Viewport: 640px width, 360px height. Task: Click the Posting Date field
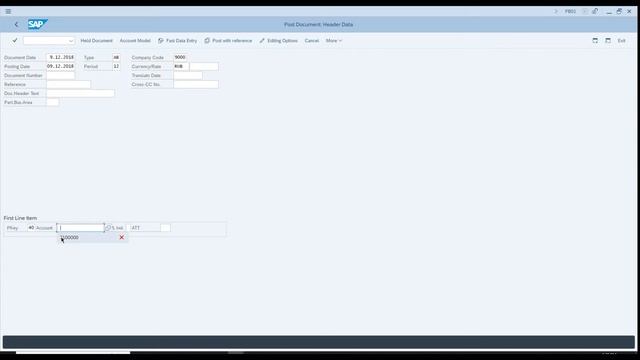[x=60, y=67]
